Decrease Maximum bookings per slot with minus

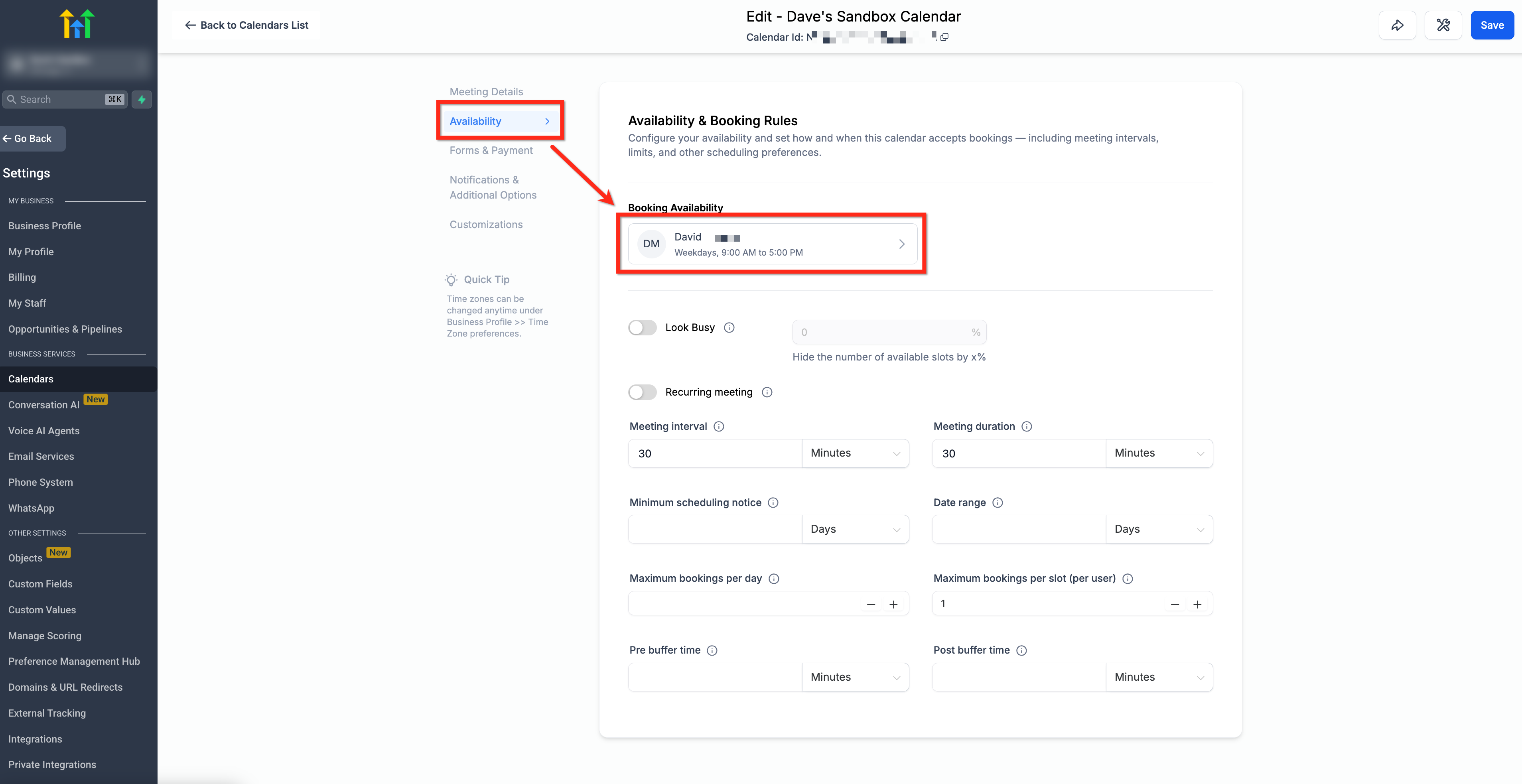click(1175, 604)
